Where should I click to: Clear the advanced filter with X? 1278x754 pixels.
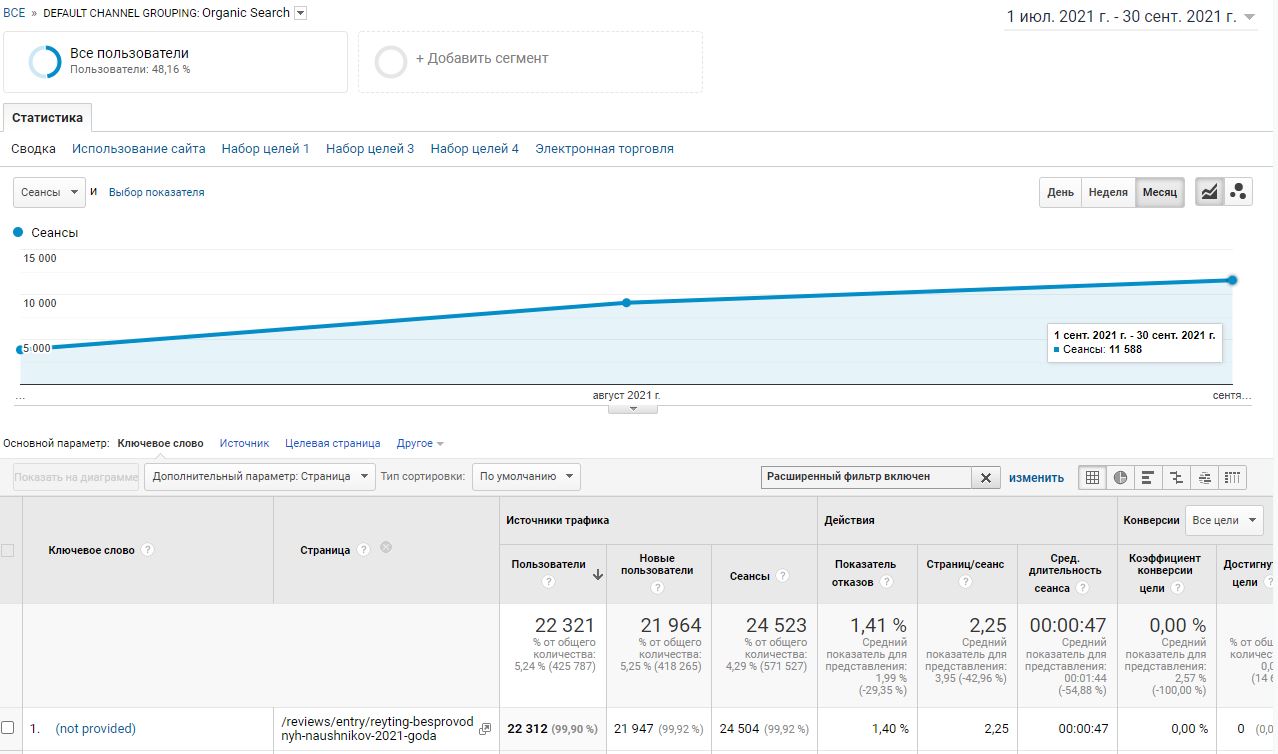pyautogui.click(x=985, y=478)
